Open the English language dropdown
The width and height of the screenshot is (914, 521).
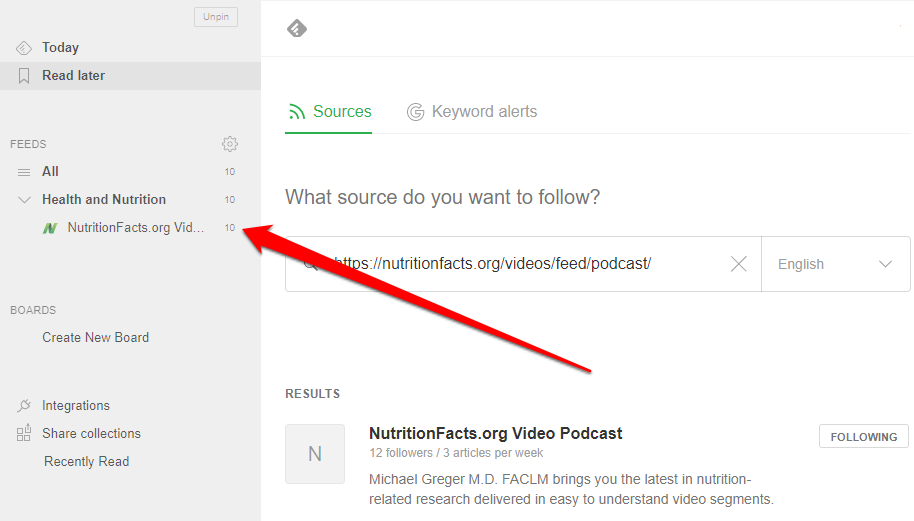click(835, 264)
